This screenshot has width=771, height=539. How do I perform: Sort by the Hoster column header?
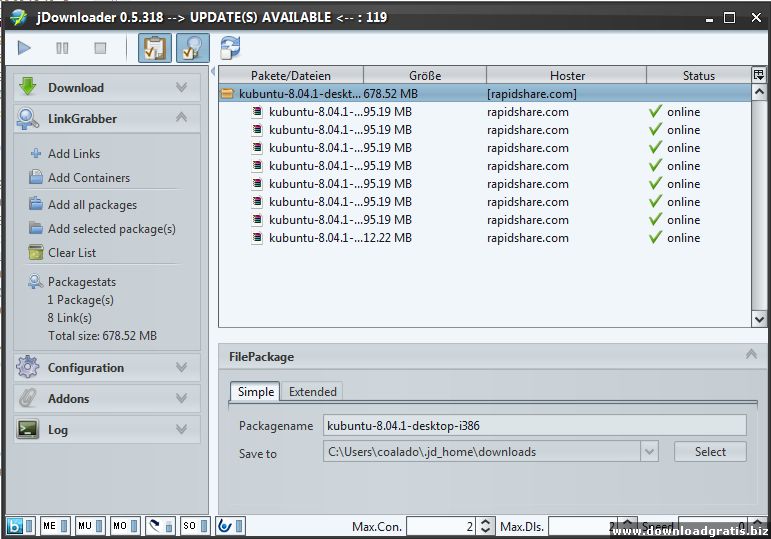566,75
